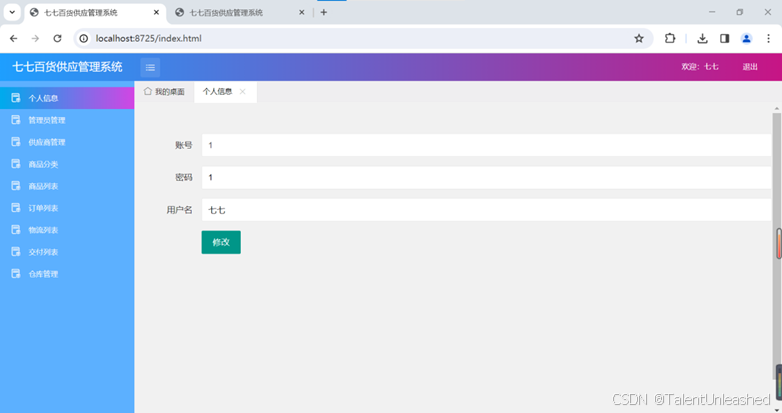The image size is (782, 413).
Task: Switch to the 我的桌面 tab
Action: pos(164,91)
